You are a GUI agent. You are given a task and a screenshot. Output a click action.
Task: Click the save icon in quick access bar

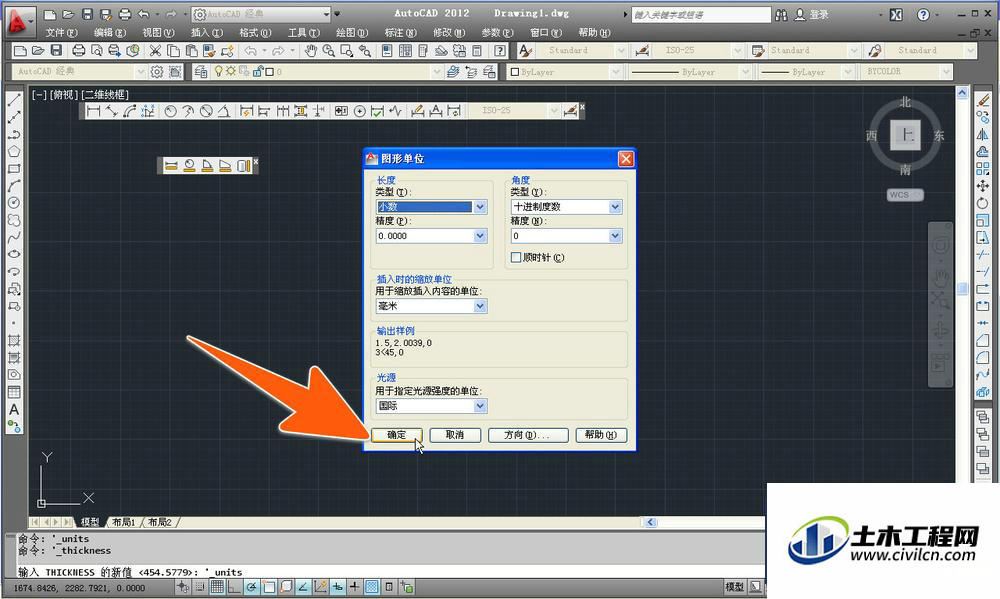(87, 14)
